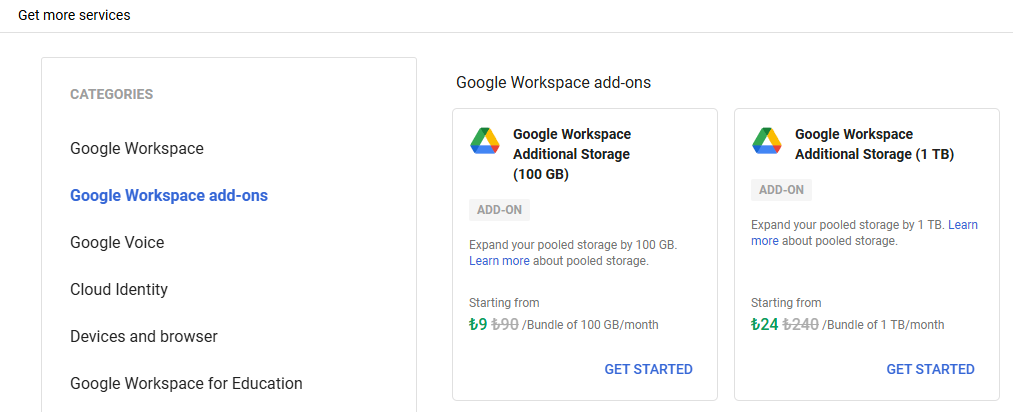Screen dimensions: 1013x412
Task: Open Learn more link on 100 GB card
Action: (499, 261)
